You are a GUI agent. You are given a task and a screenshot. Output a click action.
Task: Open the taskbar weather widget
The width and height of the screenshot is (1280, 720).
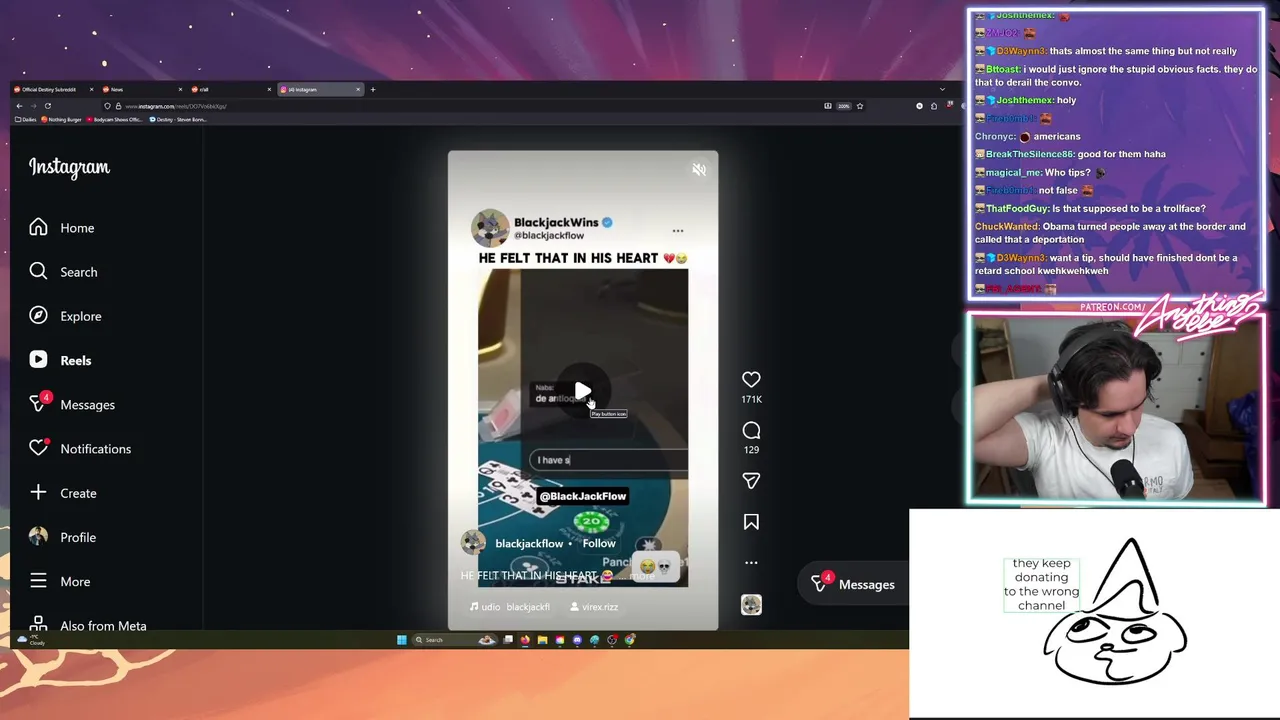pos(32,640)
